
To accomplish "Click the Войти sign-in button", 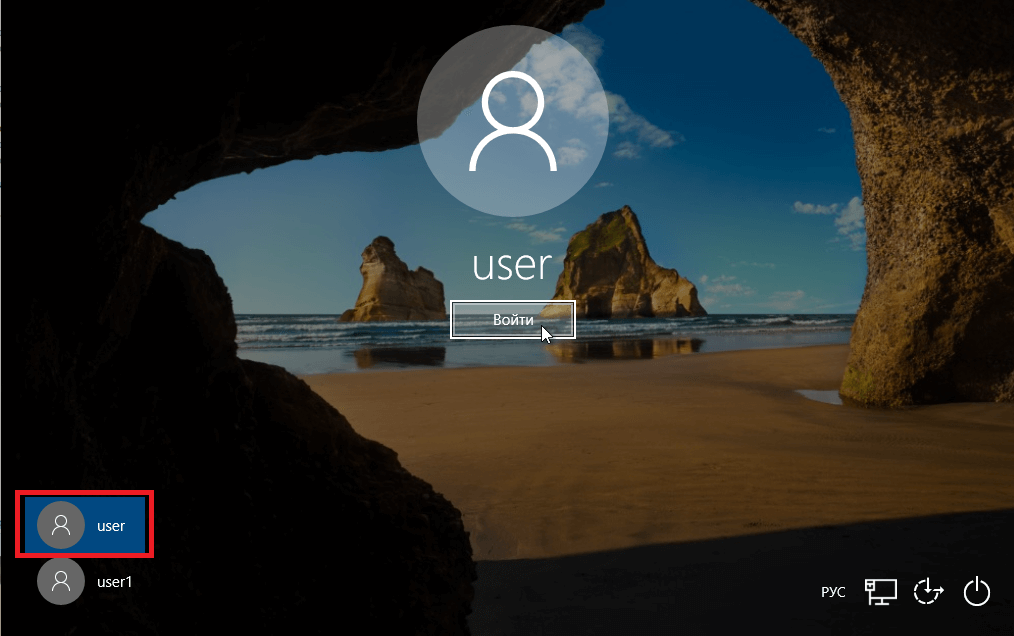I will (513, 319).
